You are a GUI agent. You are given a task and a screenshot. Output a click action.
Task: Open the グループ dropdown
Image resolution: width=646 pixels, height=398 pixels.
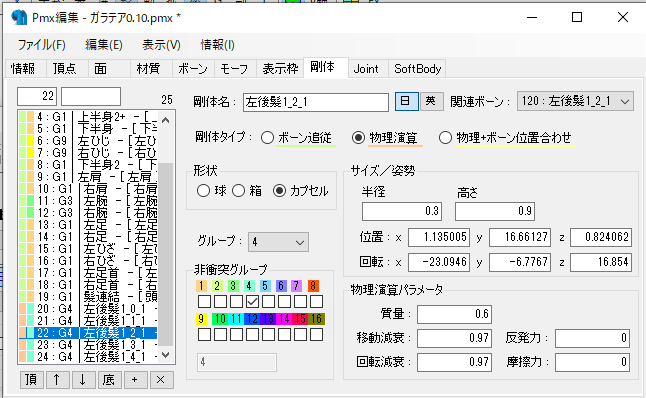pos(278,242)
